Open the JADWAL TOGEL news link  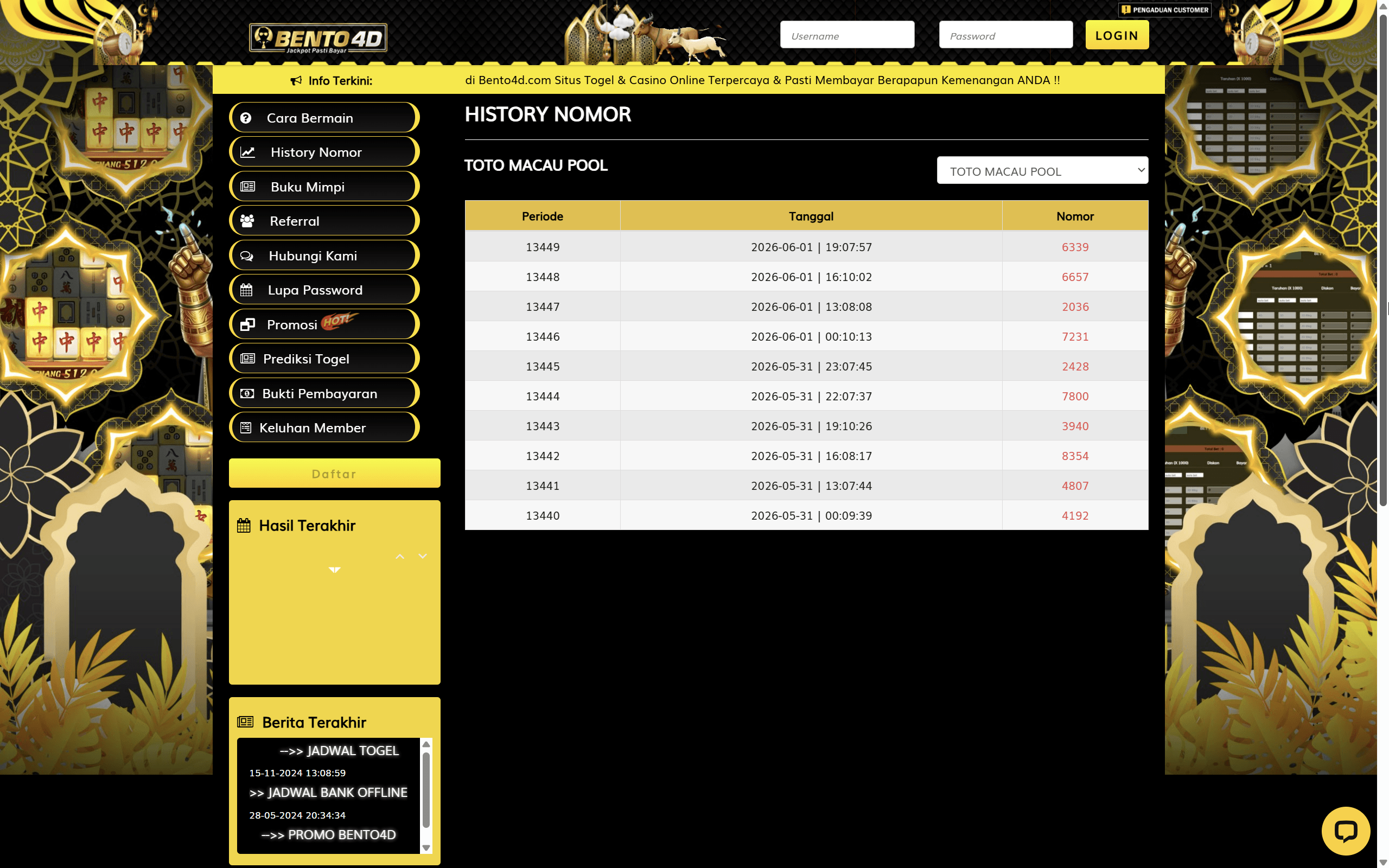click(x=339, y=750)
